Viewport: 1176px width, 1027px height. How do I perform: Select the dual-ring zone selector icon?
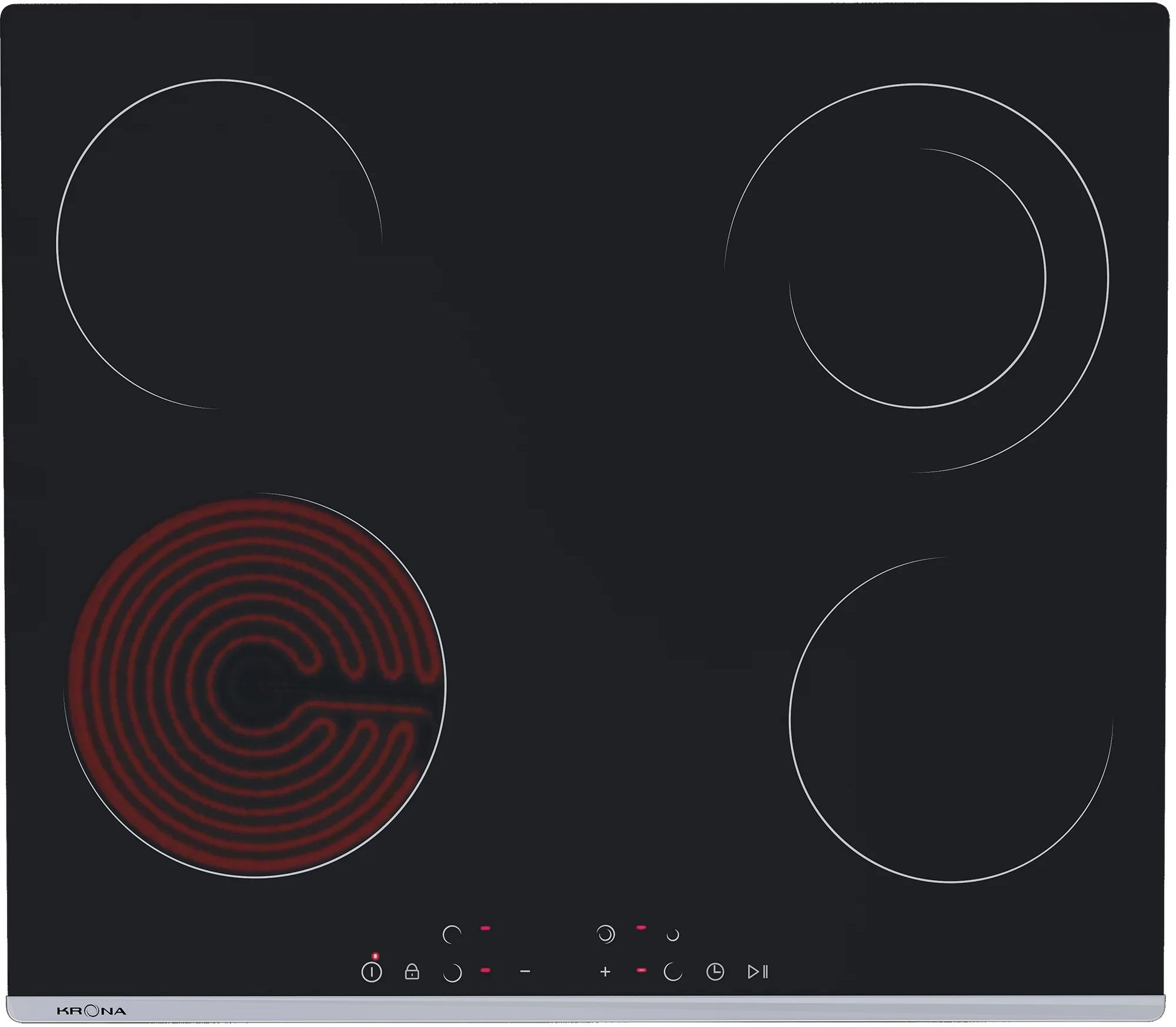click(x=605, y=934)
